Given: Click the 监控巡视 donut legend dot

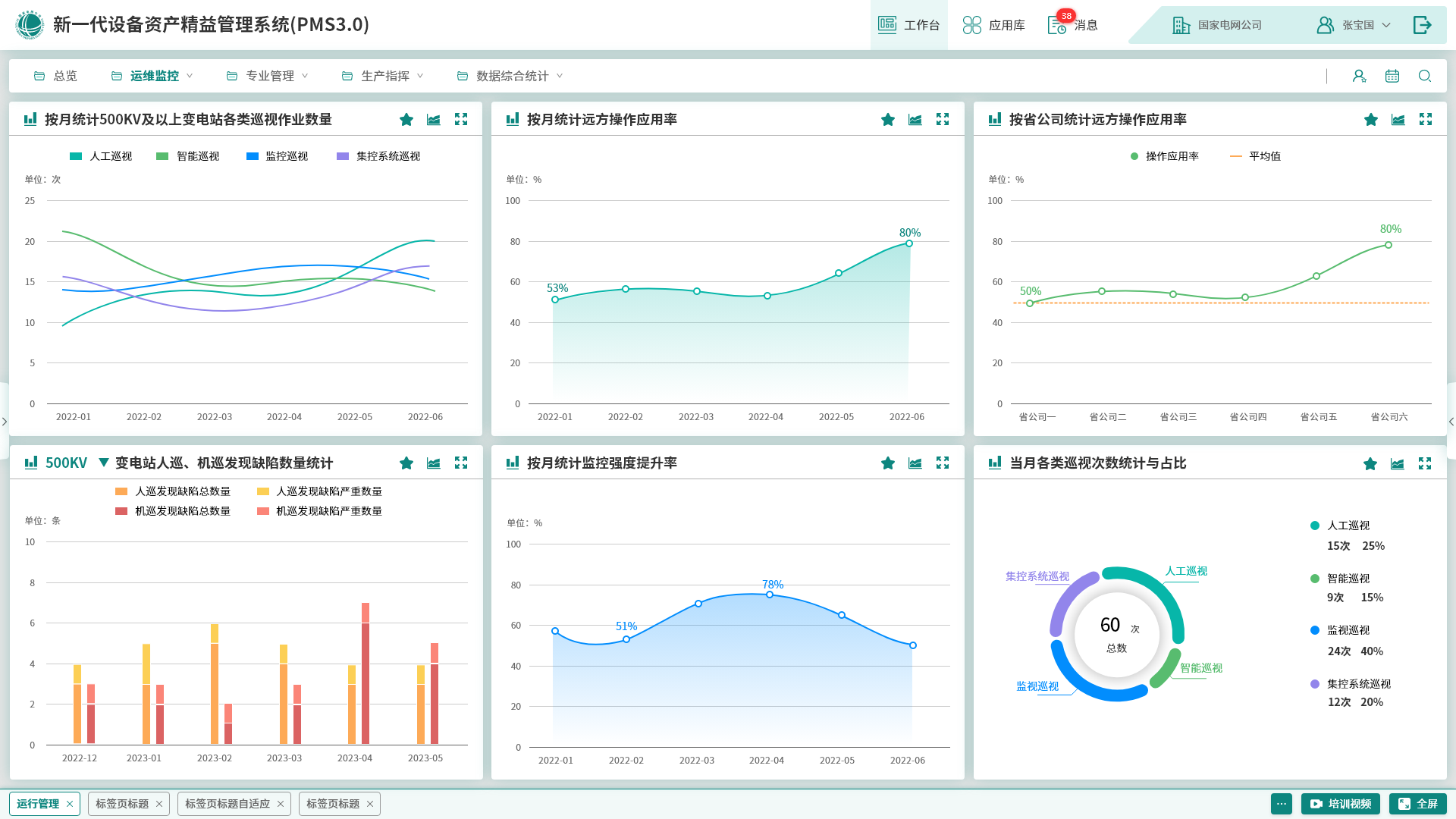Looking at the screenshot, I should 1315,630.
